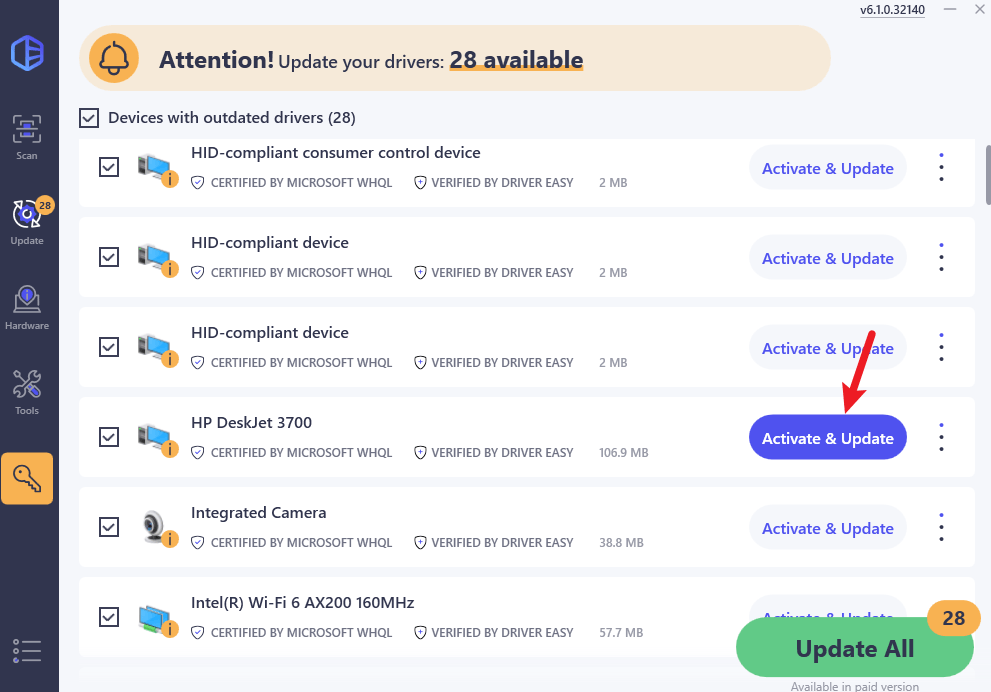This screenshot has width=991, height=692.
Task: Click the notification bell icon
Action: click(114, 59)
